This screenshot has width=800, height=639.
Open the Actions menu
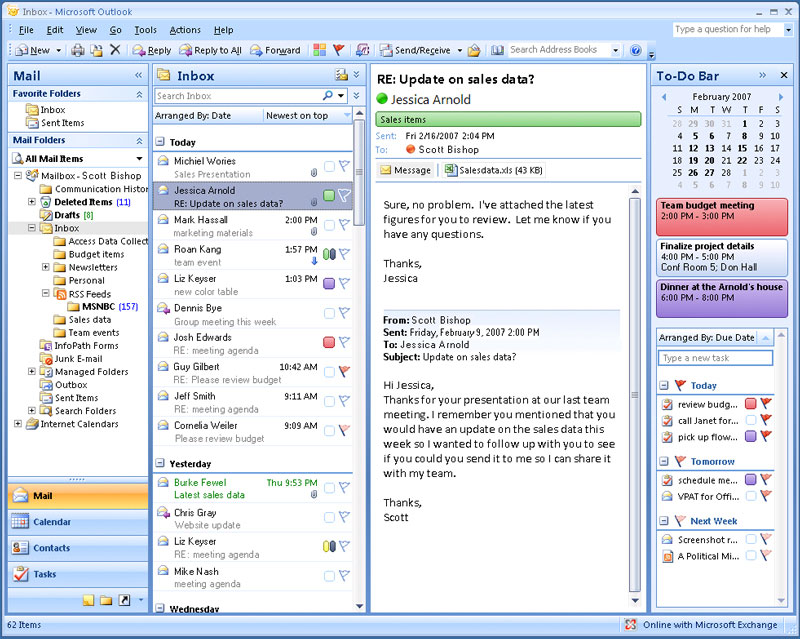click(x=185, y=30)
